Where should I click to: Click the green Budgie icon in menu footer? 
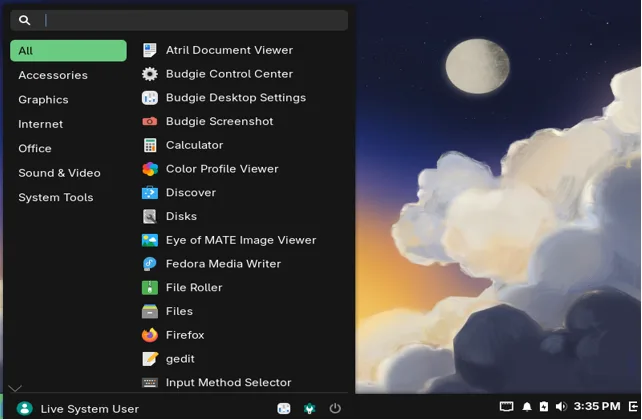310,409
